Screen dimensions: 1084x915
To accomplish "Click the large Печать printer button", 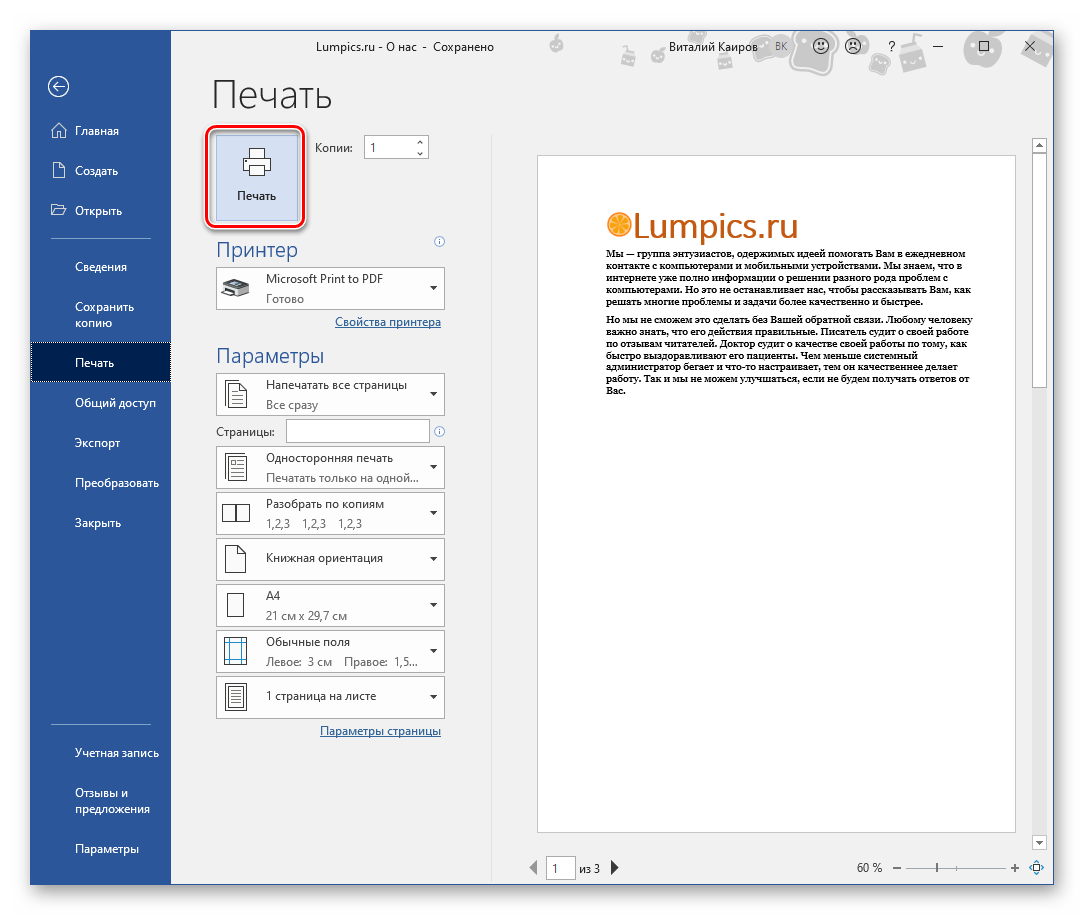I will [257, 177].
